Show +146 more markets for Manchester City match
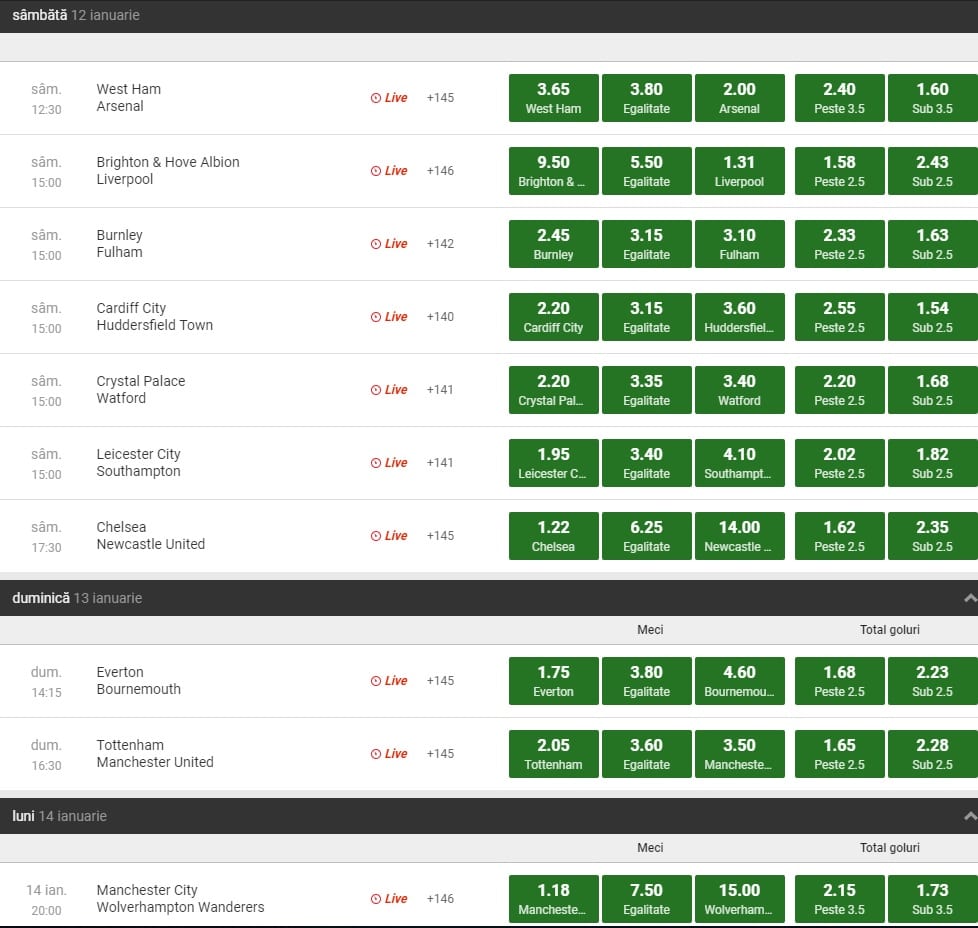 pyautogui.click(x=440, y=899)
